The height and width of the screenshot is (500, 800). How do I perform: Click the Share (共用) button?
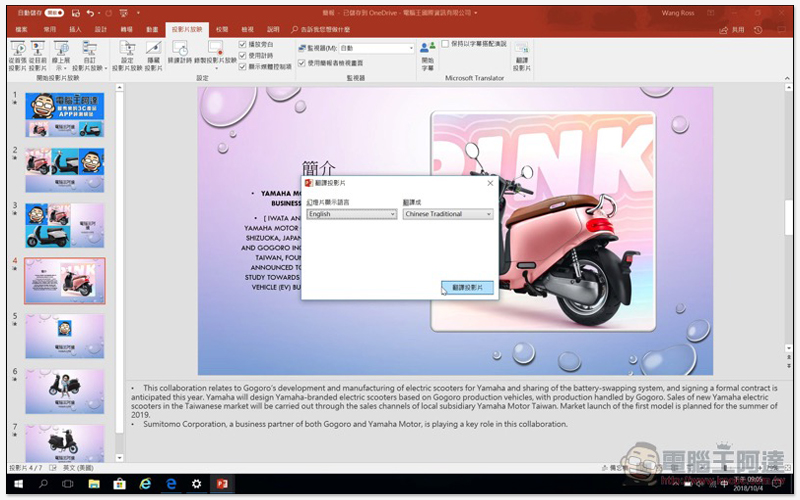732,30
